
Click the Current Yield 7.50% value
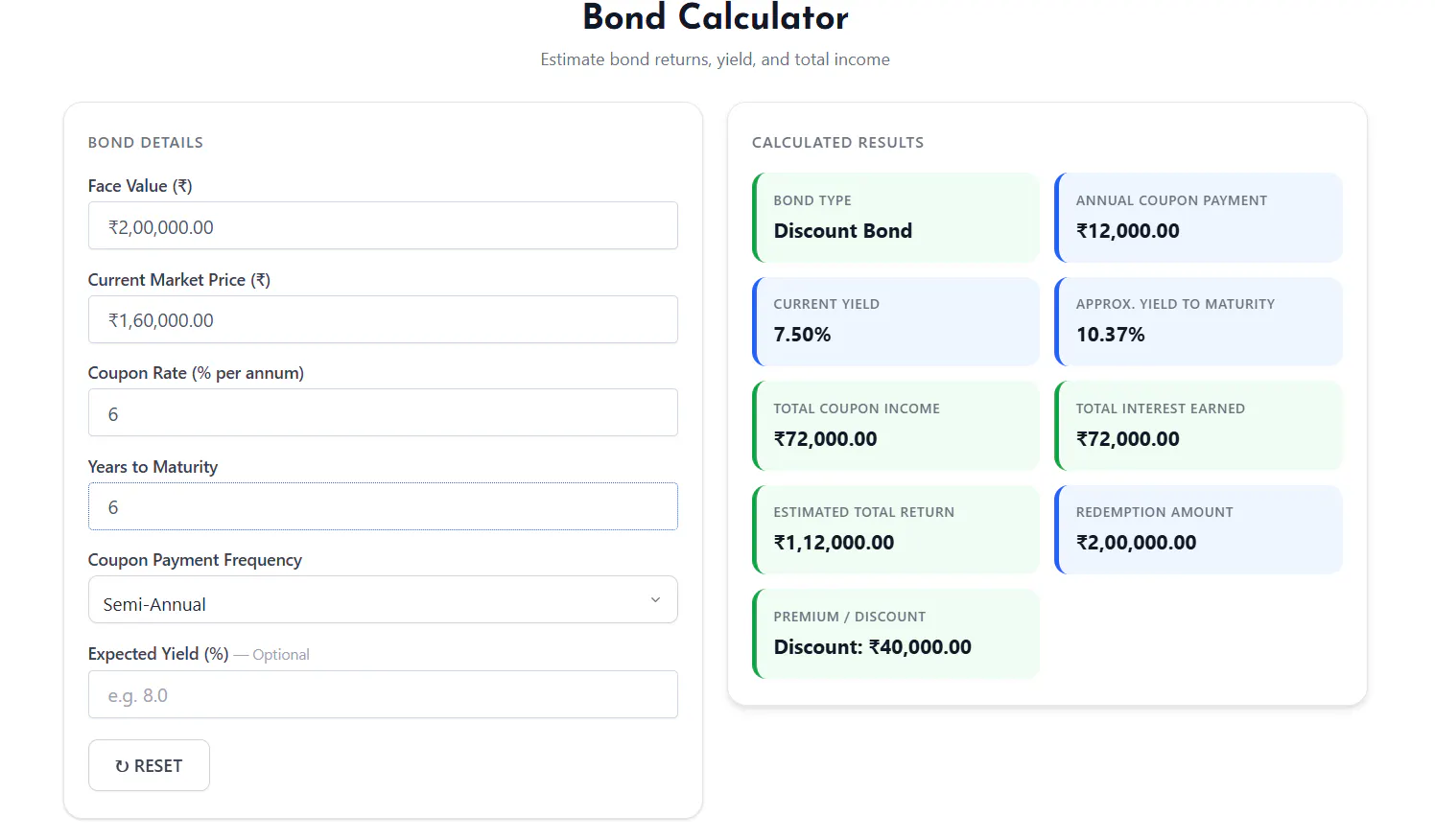(x=802, y=335)
